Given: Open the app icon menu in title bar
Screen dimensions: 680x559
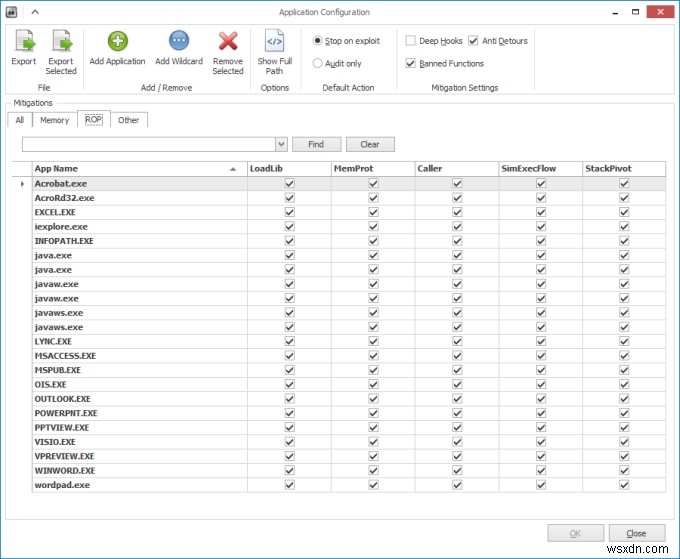Looking at the screenshot, I should 12,12.
